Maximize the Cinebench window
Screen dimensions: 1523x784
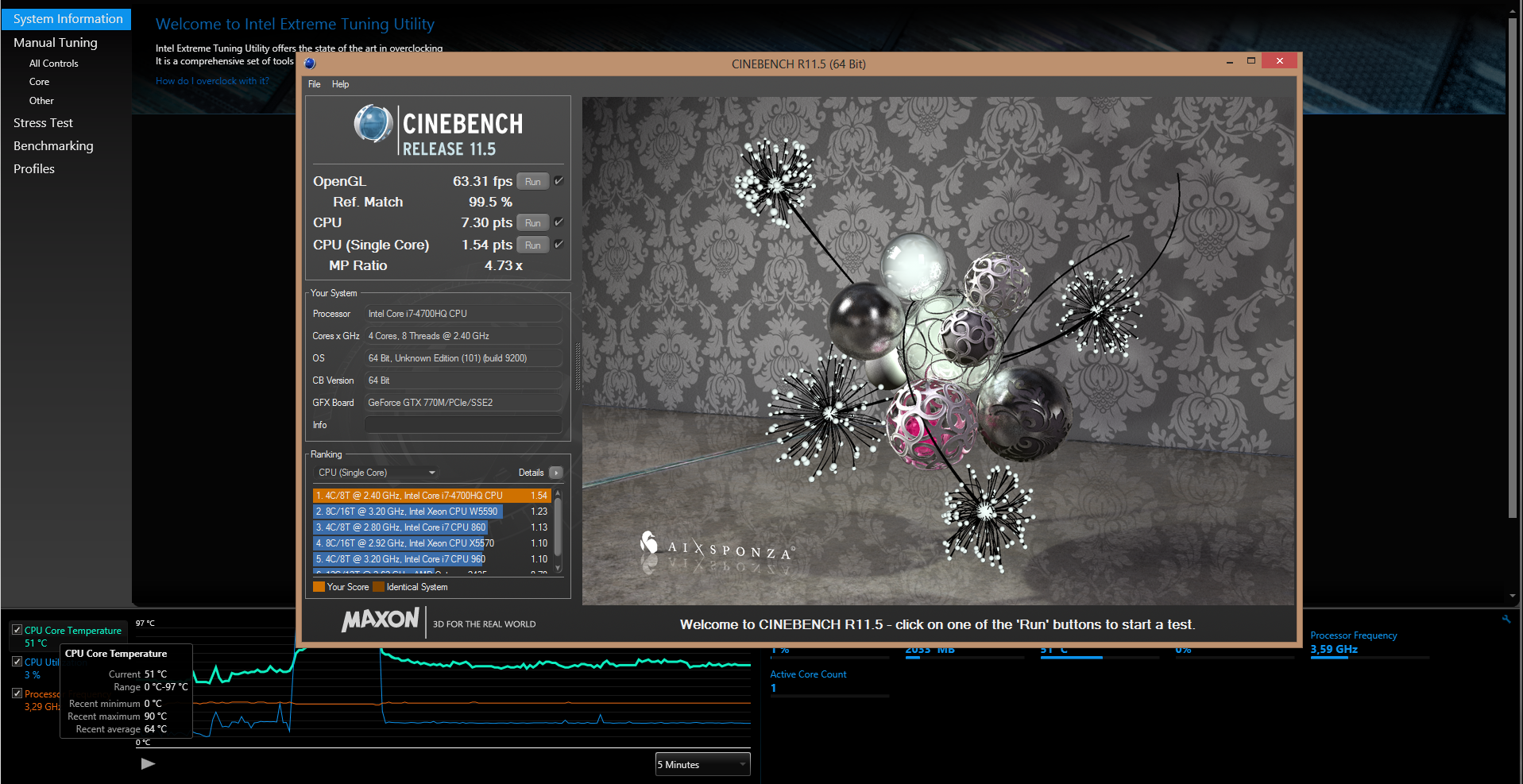click(1251, 61)
